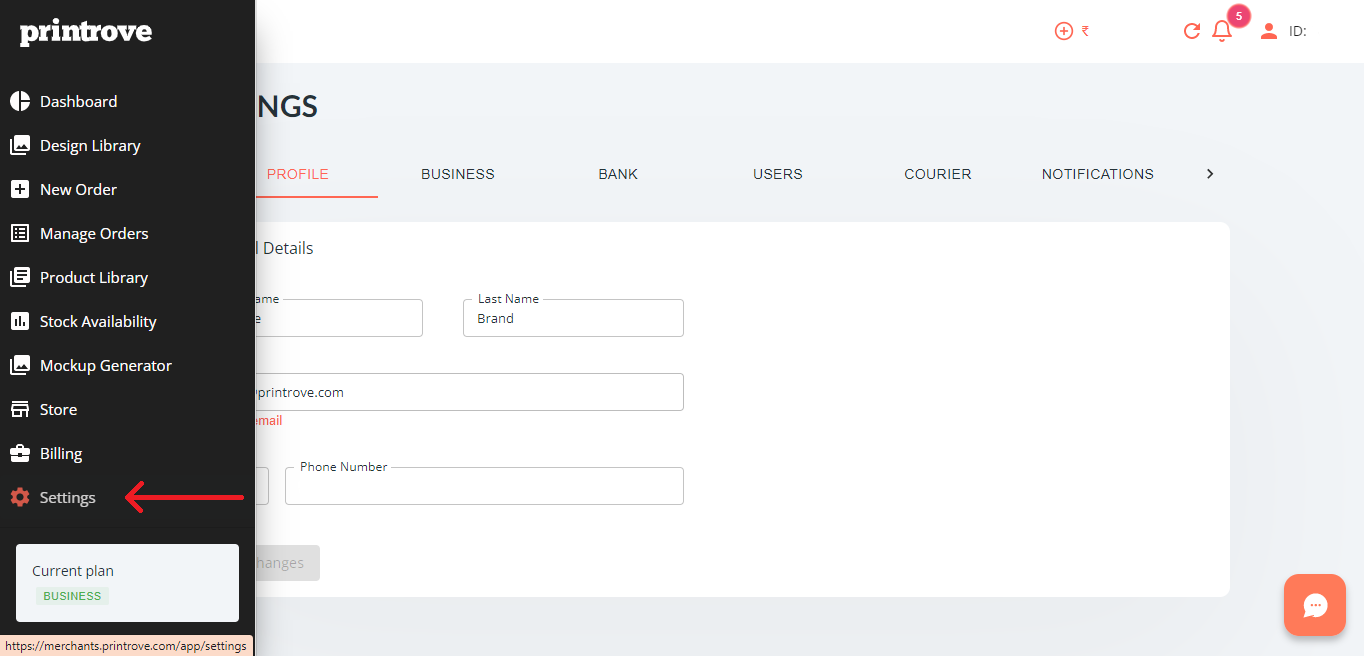Expand more settings tabs with chevron

(x=1210, y=174)
